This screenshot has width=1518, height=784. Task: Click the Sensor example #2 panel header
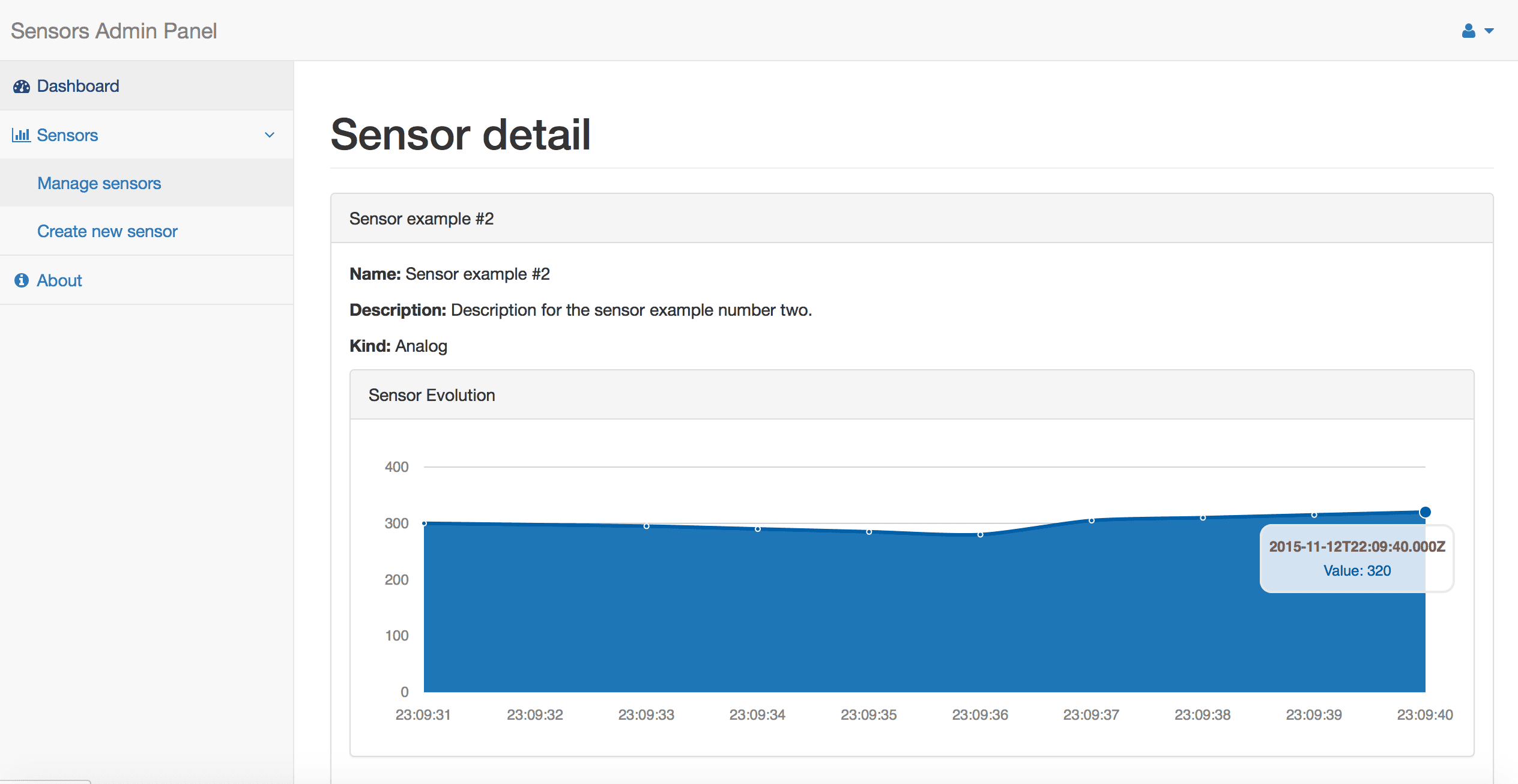pos(422,218)
